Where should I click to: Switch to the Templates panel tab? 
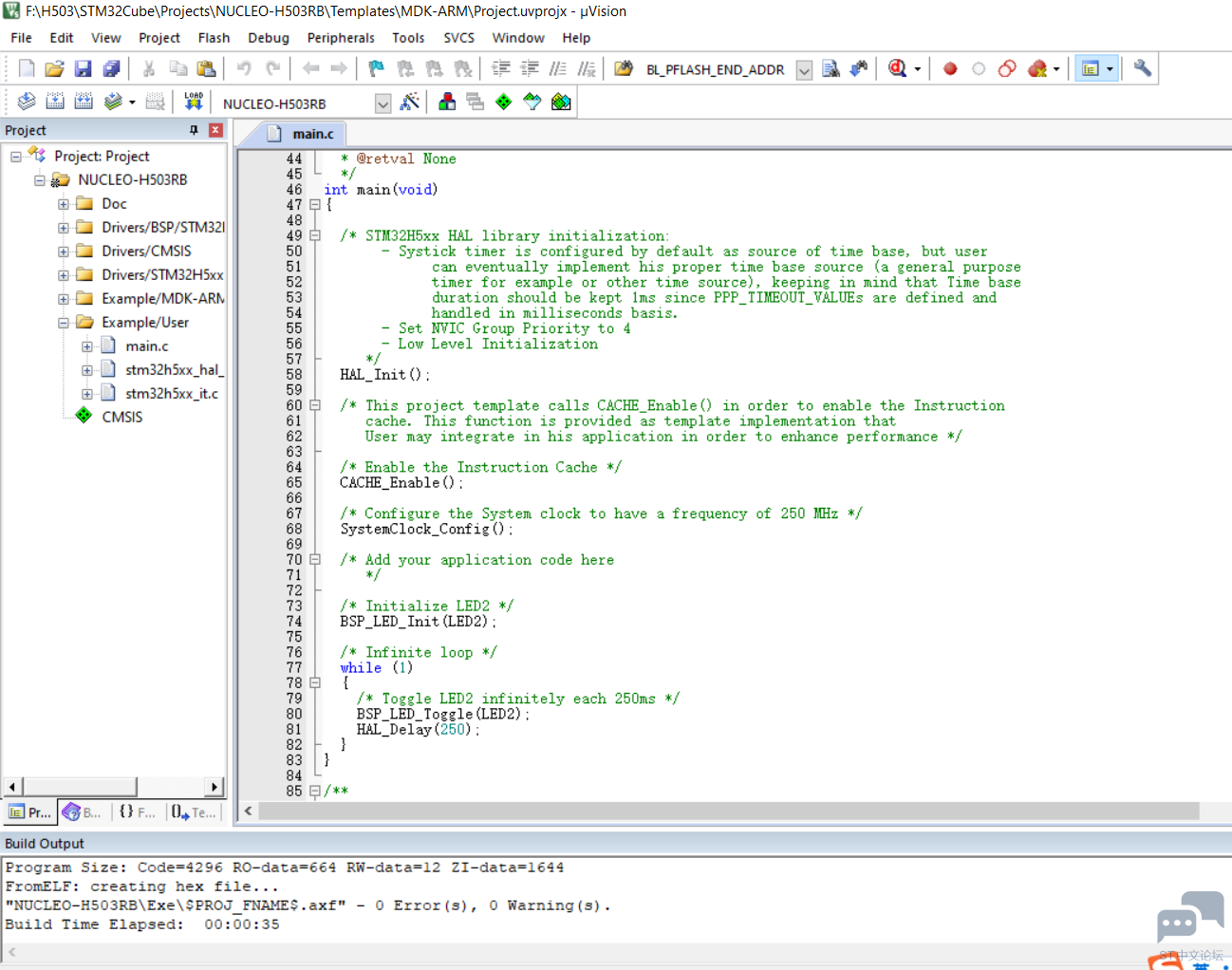194,812
